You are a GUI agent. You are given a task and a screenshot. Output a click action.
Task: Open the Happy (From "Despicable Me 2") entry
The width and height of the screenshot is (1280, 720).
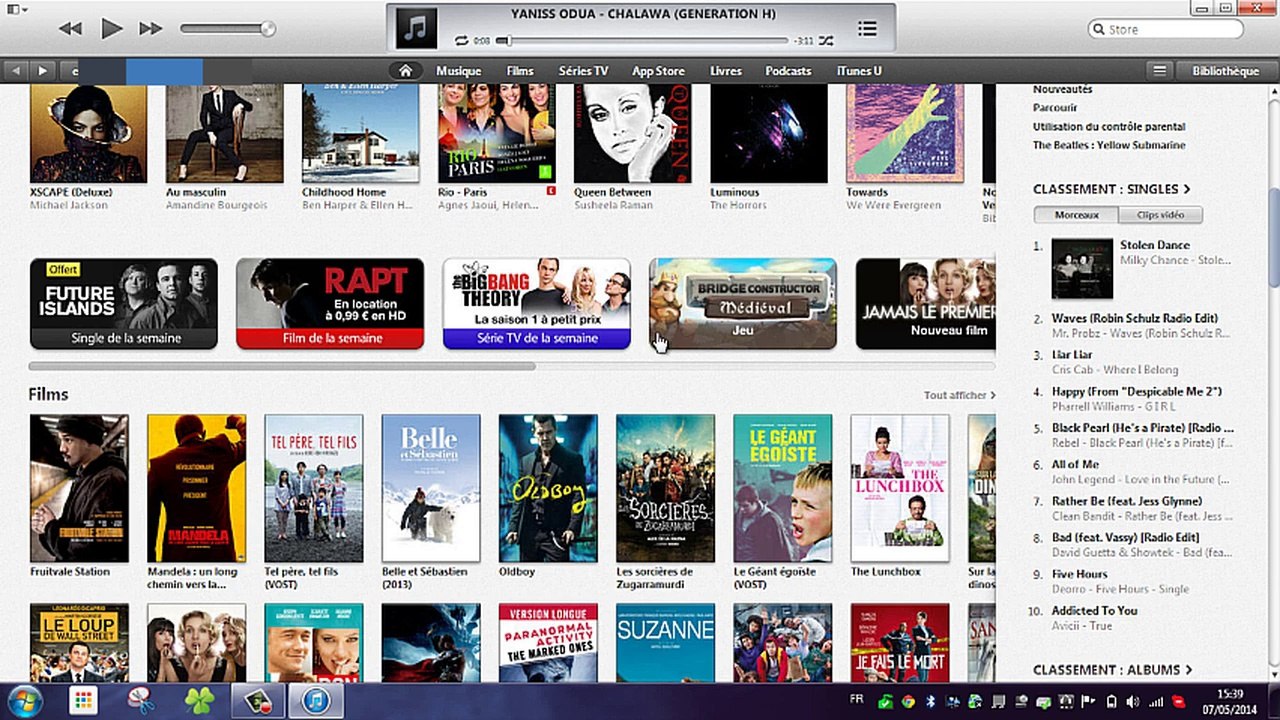[x=1137, y=391]
